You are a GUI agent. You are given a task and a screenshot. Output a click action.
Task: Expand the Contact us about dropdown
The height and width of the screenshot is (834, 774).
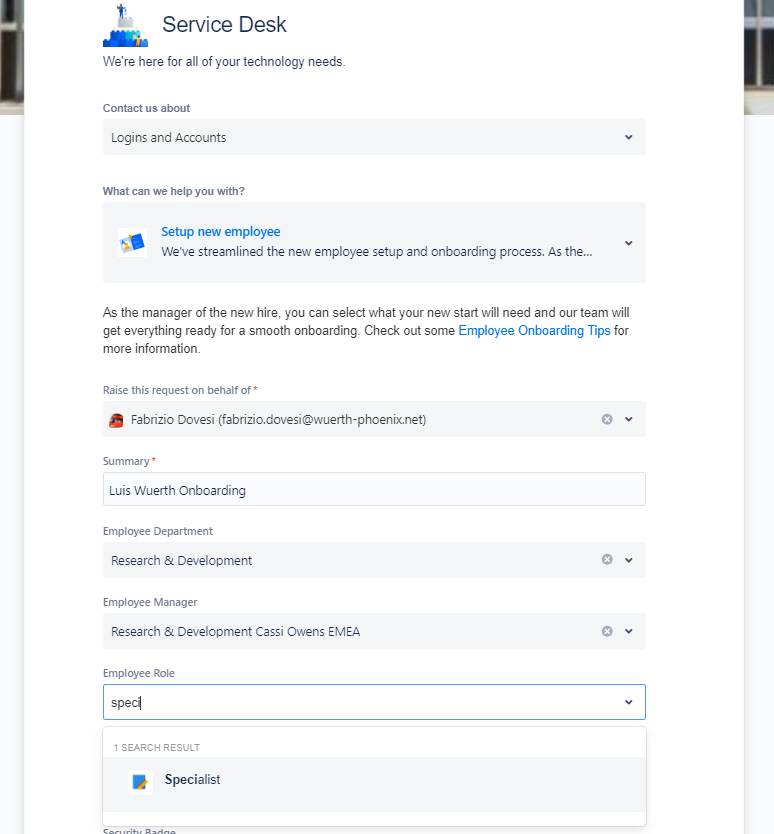tap(629, 137)
